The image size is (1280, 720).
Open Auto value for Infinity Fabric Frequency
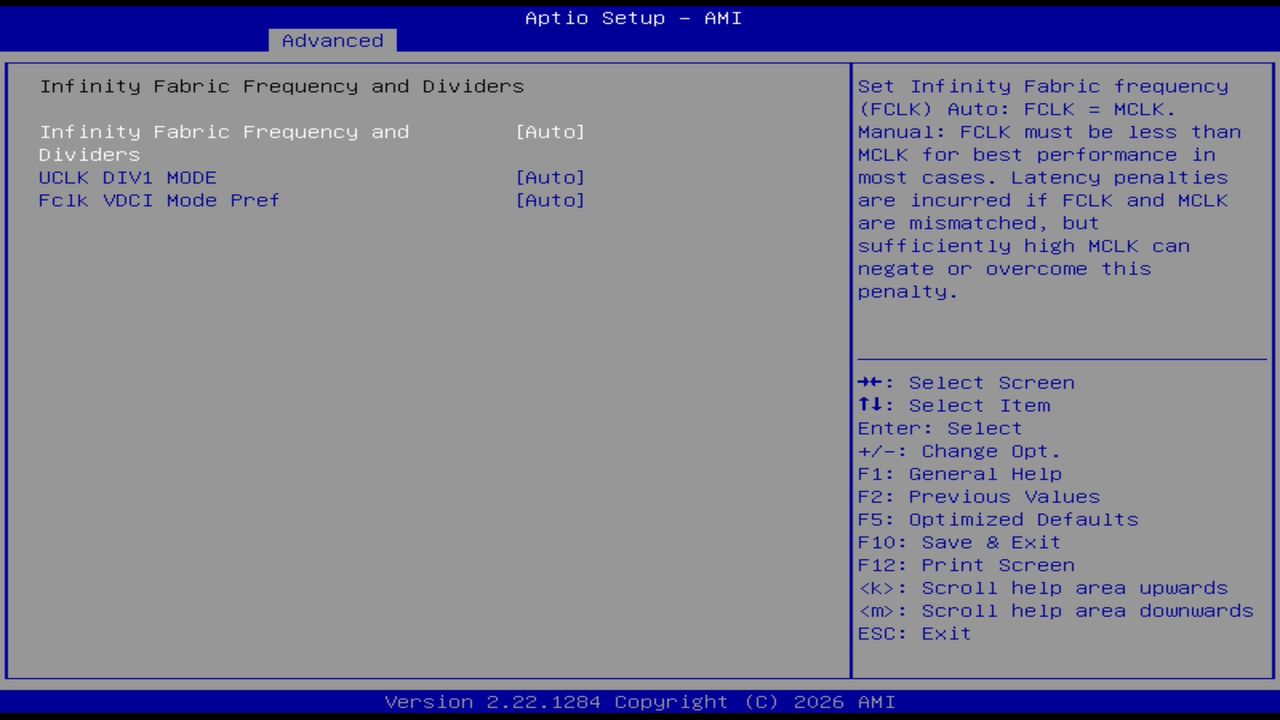[x=550, y=132]
